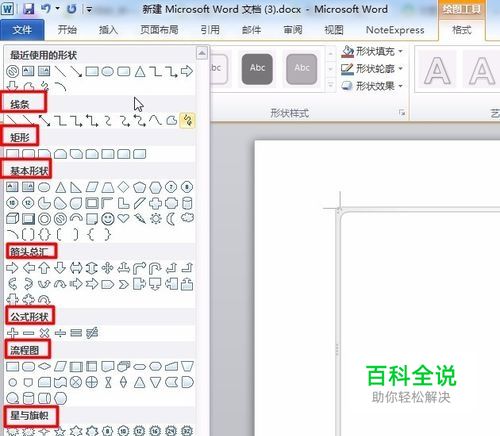Choose triangle from recently used shapes

[140, 71]
